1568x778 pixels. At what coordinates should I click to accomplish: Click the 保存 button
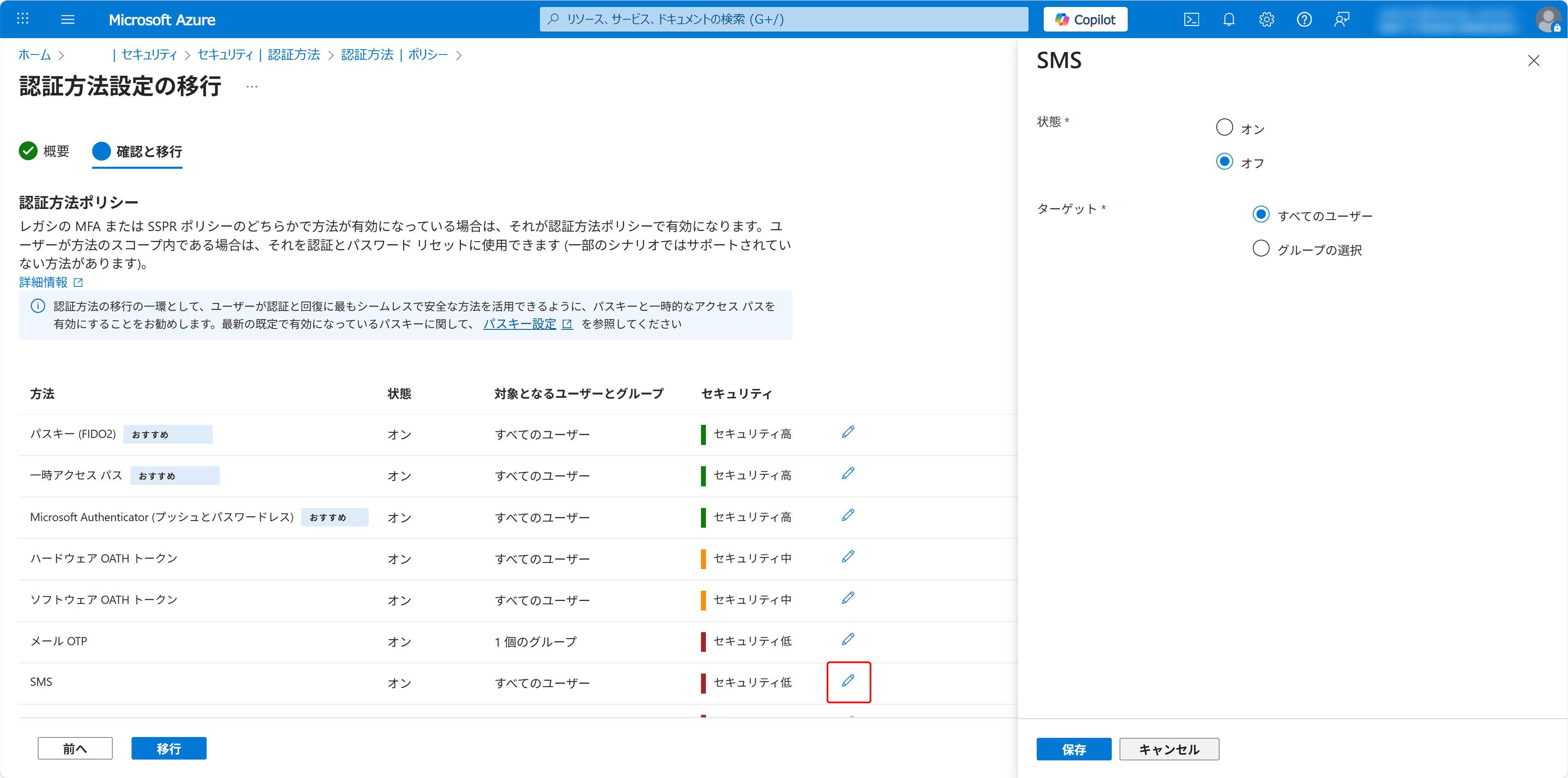coord(1073,749)
